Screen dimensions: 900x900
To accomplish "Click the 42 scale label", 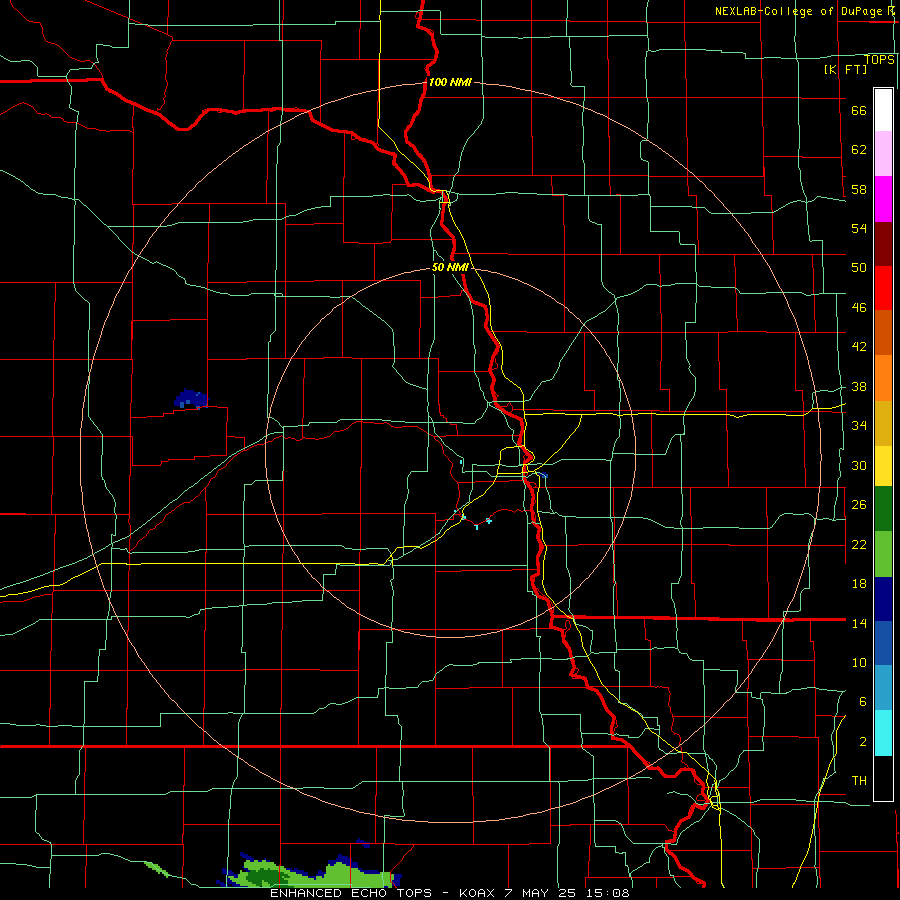I will pyautogui.click(x=859, y=347).
